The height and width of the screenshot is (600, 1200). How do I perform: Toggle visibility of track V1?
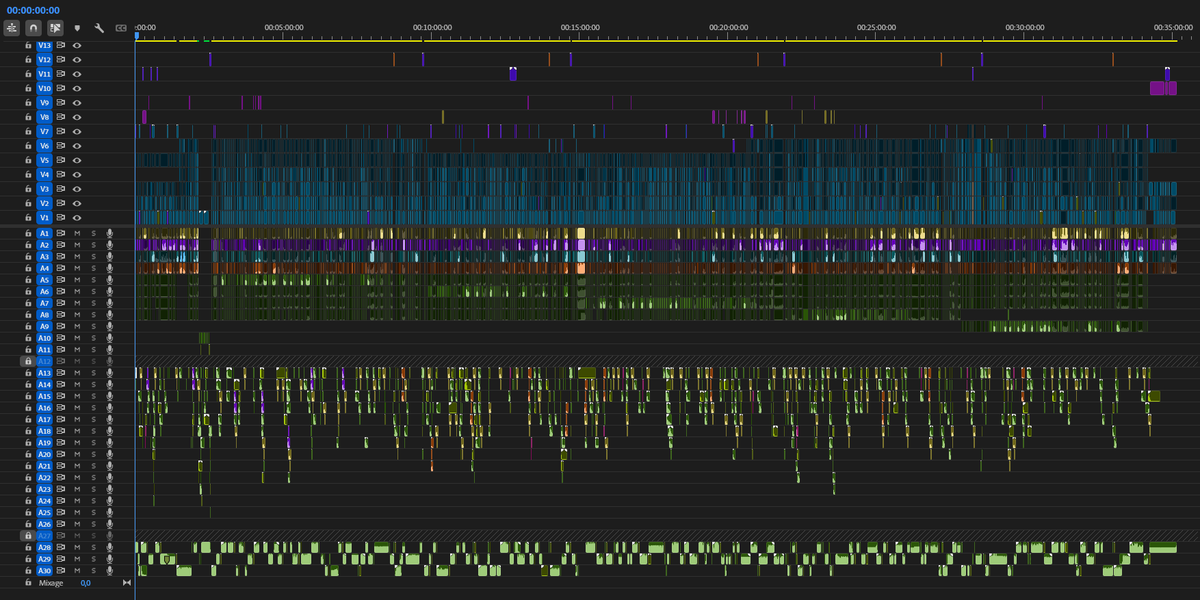coord(76,217)
